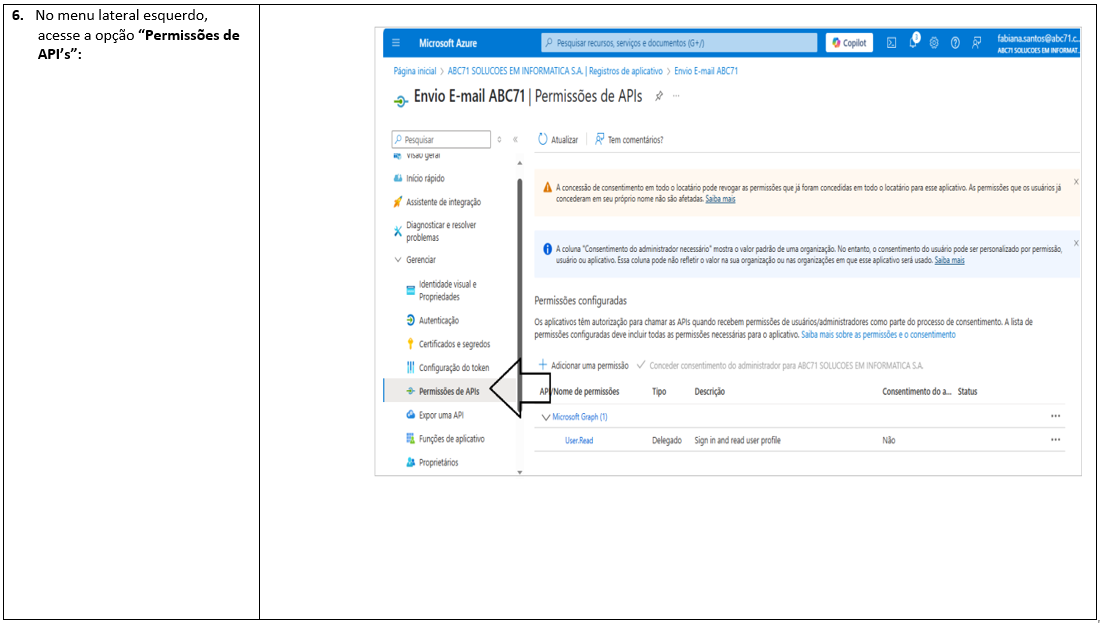1100x623 pixels.
Task: Open the settings gear icon
Action: coord(934,43)
